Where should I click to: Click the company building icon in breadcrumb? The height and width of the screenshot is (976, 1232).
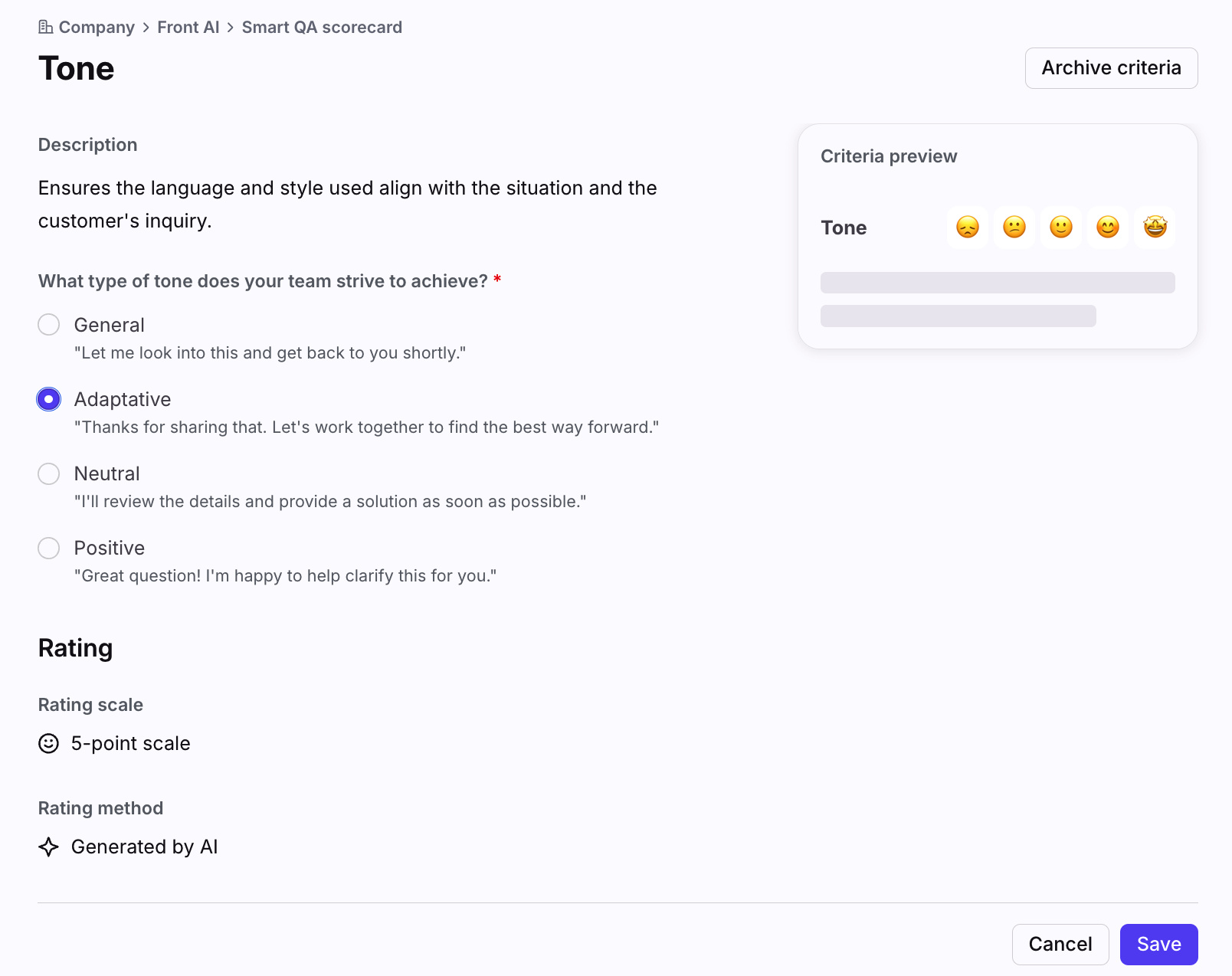[x=46, y=28]
